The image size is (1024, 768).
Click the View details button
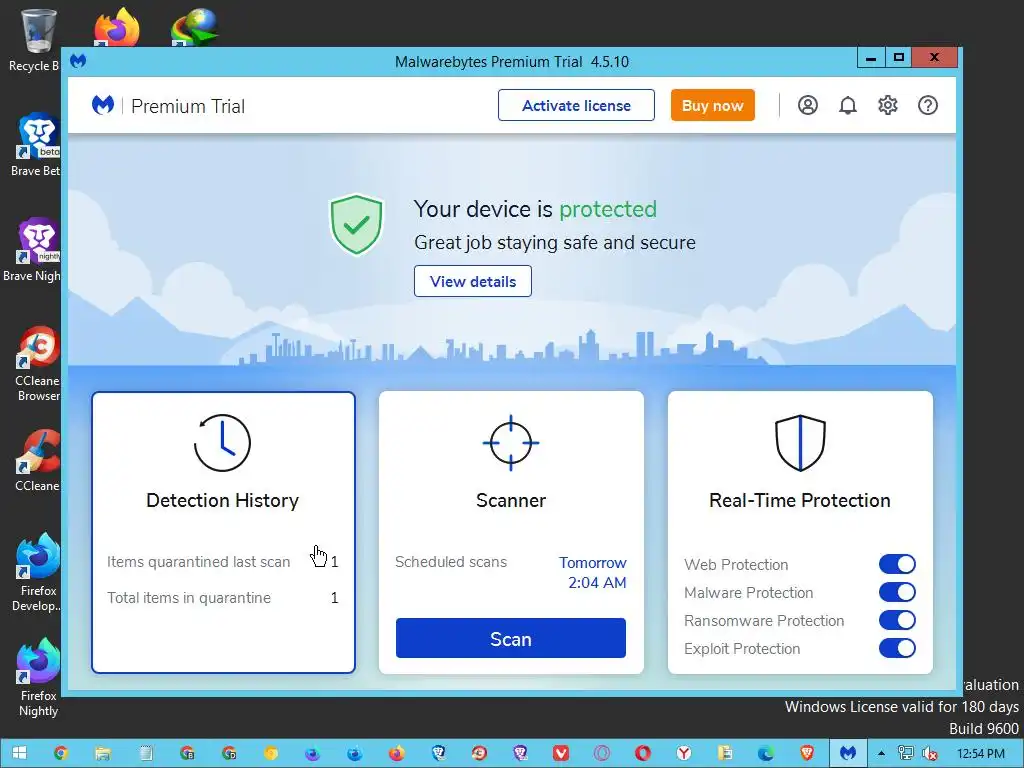(473, 281)
